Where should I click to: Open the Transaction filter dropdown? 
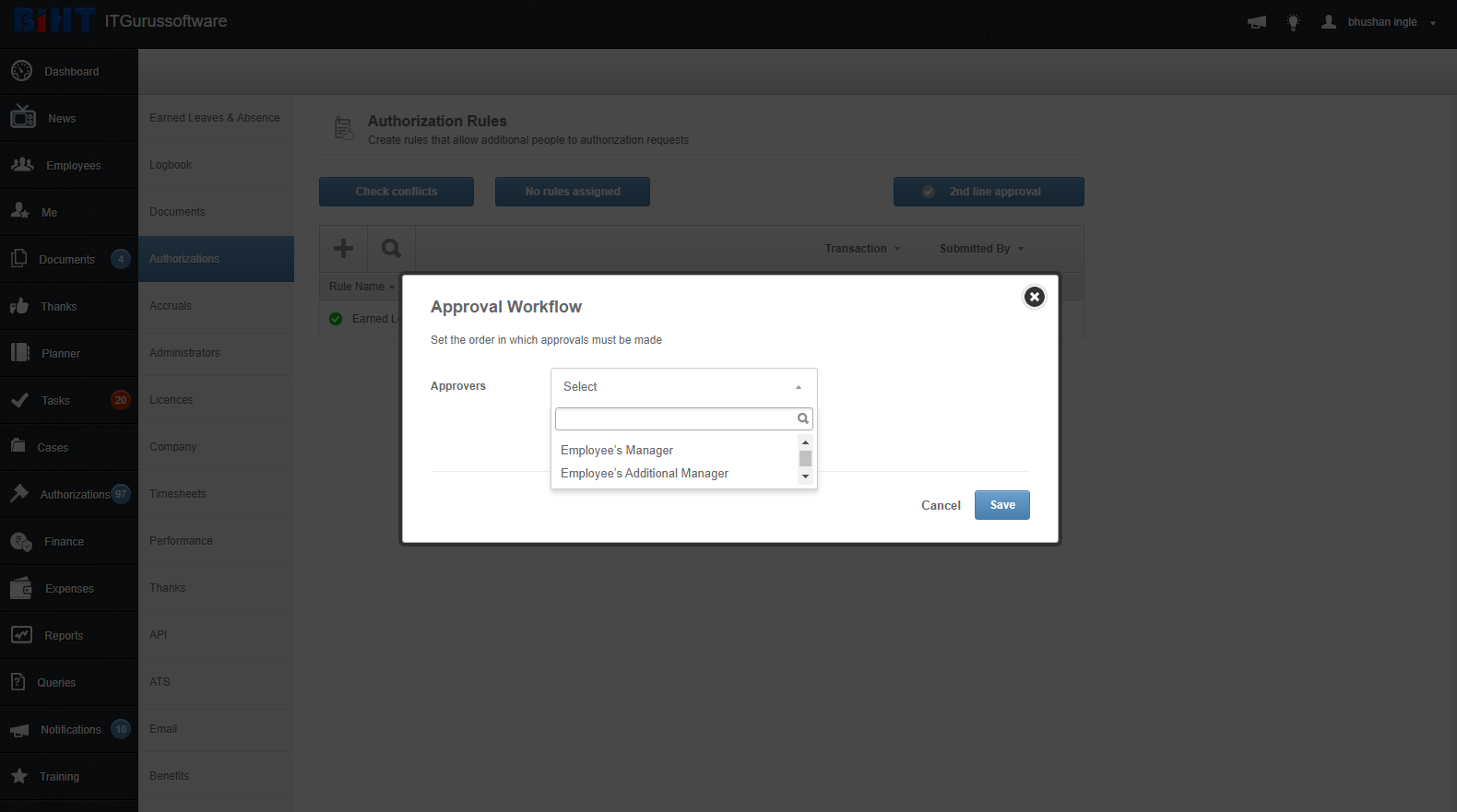pos(862,249)
